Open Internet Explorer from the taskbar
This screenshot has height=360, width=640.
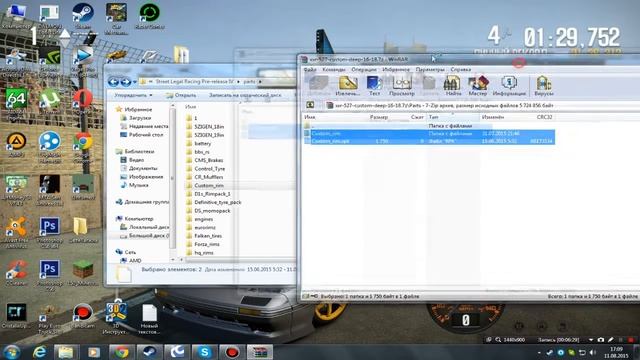point(39,352)
